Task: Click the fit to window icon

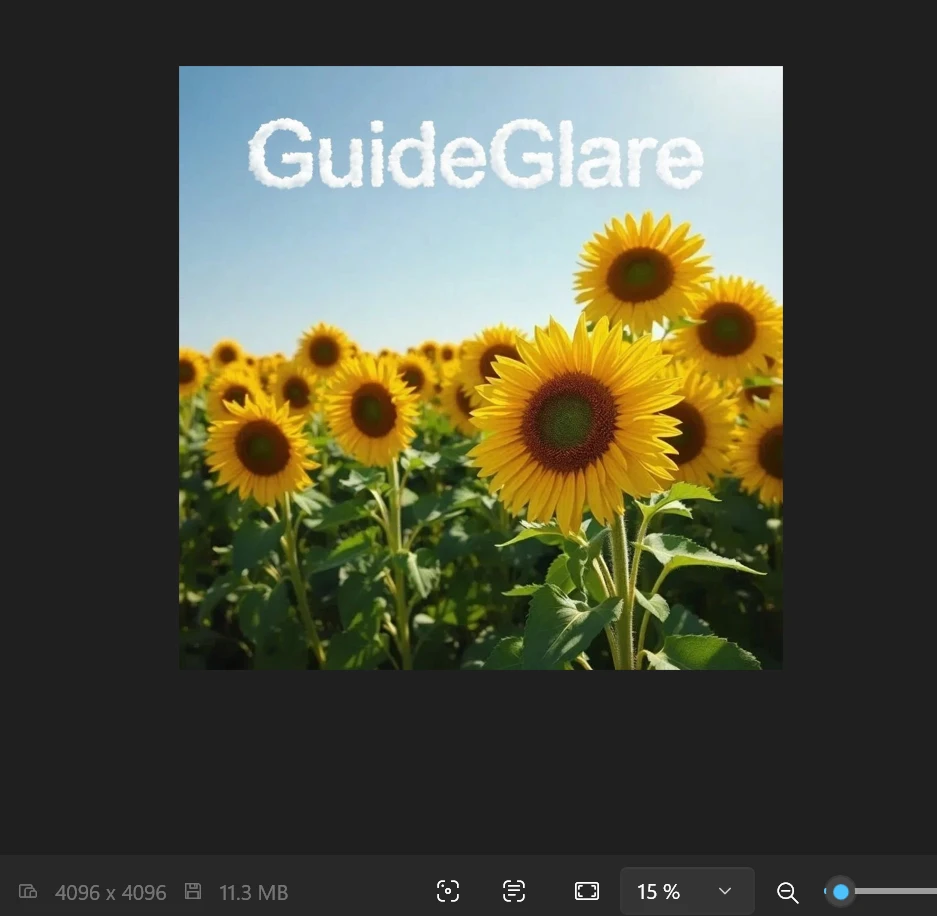Action: pyautogui.click(x=587, y=891)
